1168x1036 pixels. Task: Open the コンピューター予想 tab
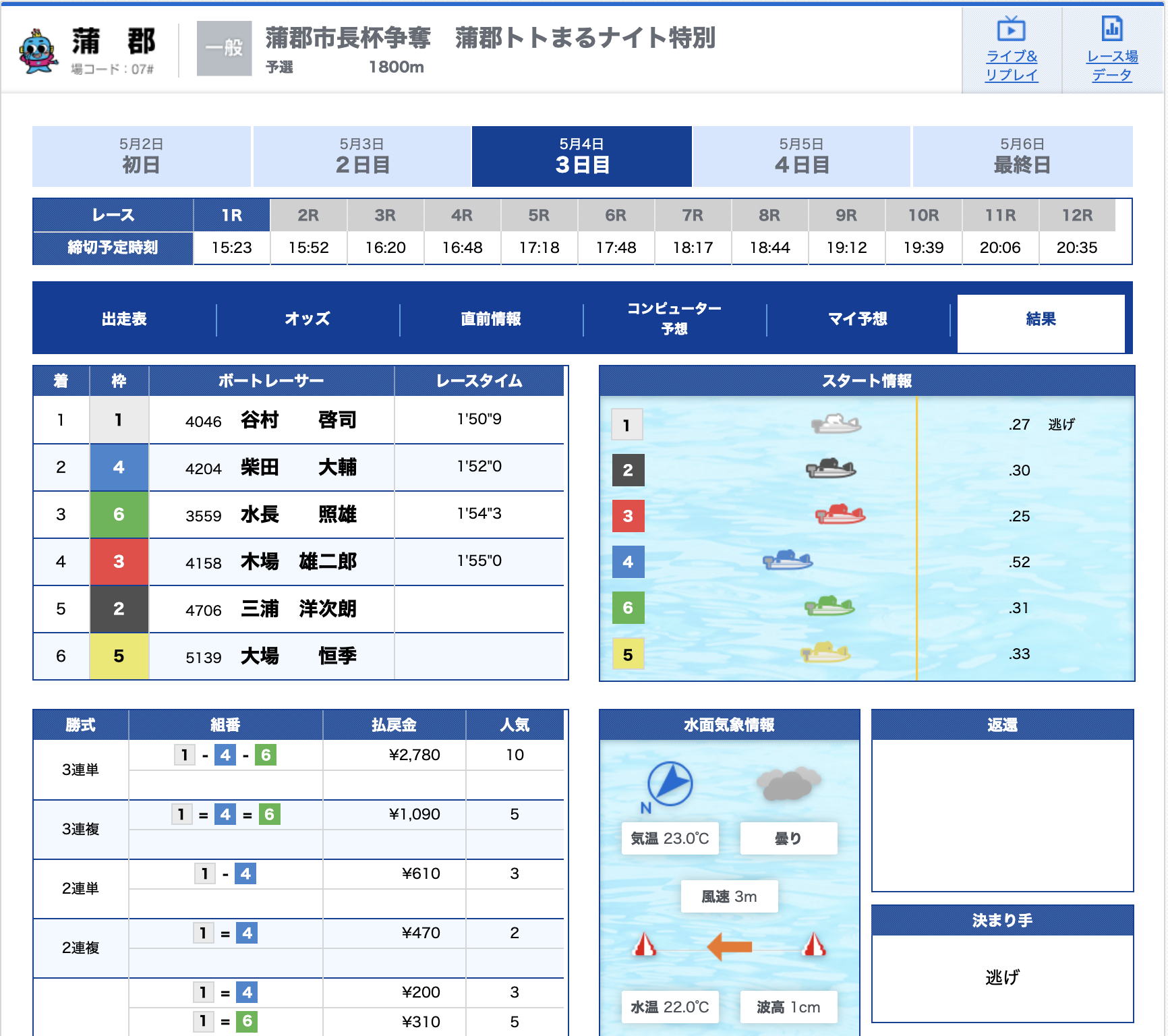[x=674, y=319]
